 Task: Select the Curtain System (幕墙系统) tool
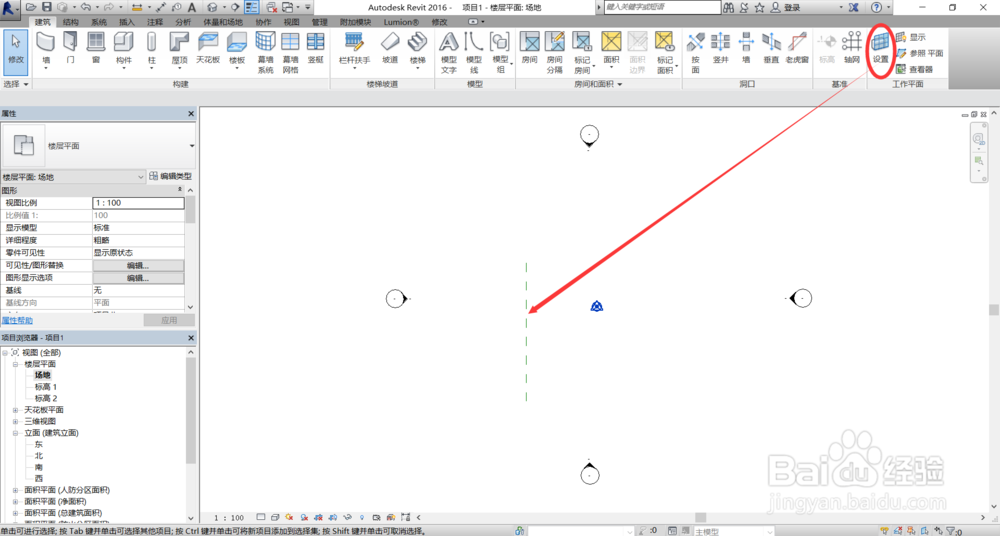pyautogui.click(x=265, y=52)
